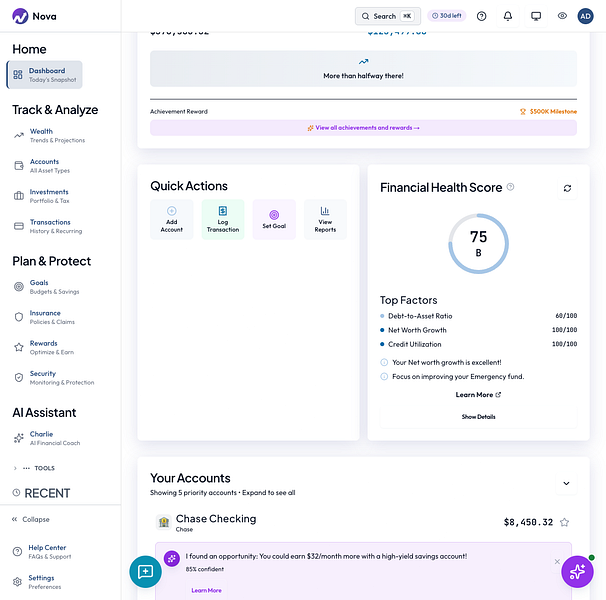The image size is (606, 600).
Task: Click Debt-to-Asset Ratio factor
Action: pos(478,316)
